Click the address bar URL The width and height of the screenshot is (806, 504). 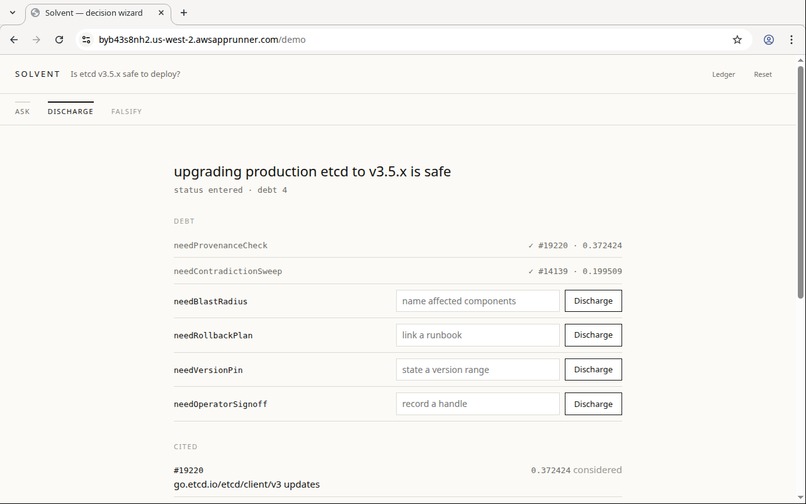(202, 40)
